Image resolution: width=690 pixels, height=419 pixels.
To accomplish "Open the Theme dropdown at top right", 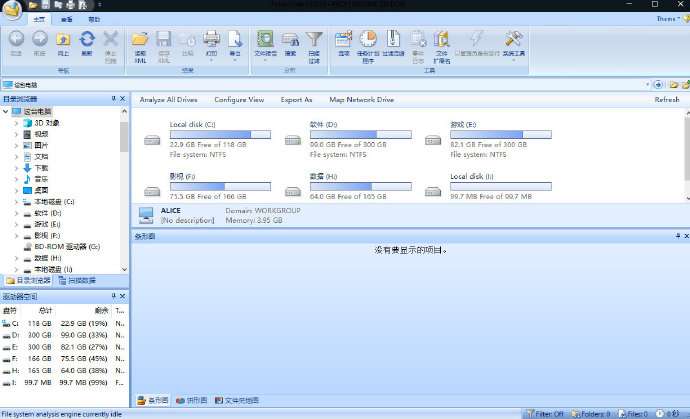I will click(x=669, y=19).
